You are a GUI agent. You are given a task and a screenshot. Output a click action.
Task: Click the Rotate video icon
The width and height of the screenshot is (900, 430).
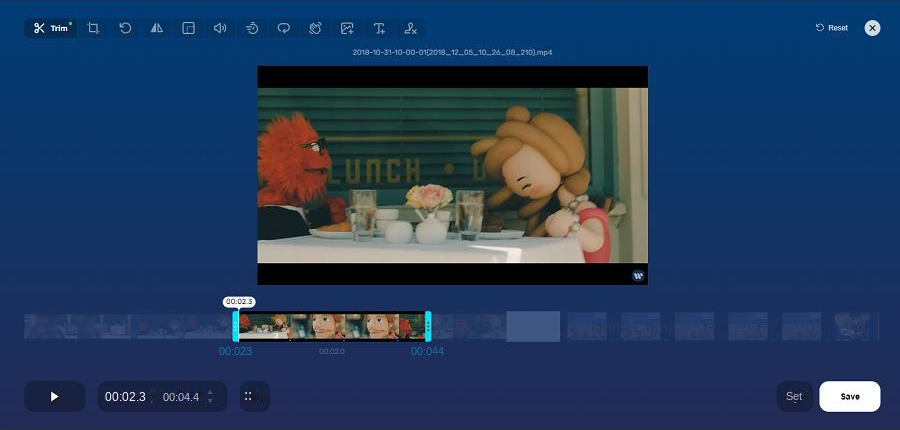tap(125, 28)
